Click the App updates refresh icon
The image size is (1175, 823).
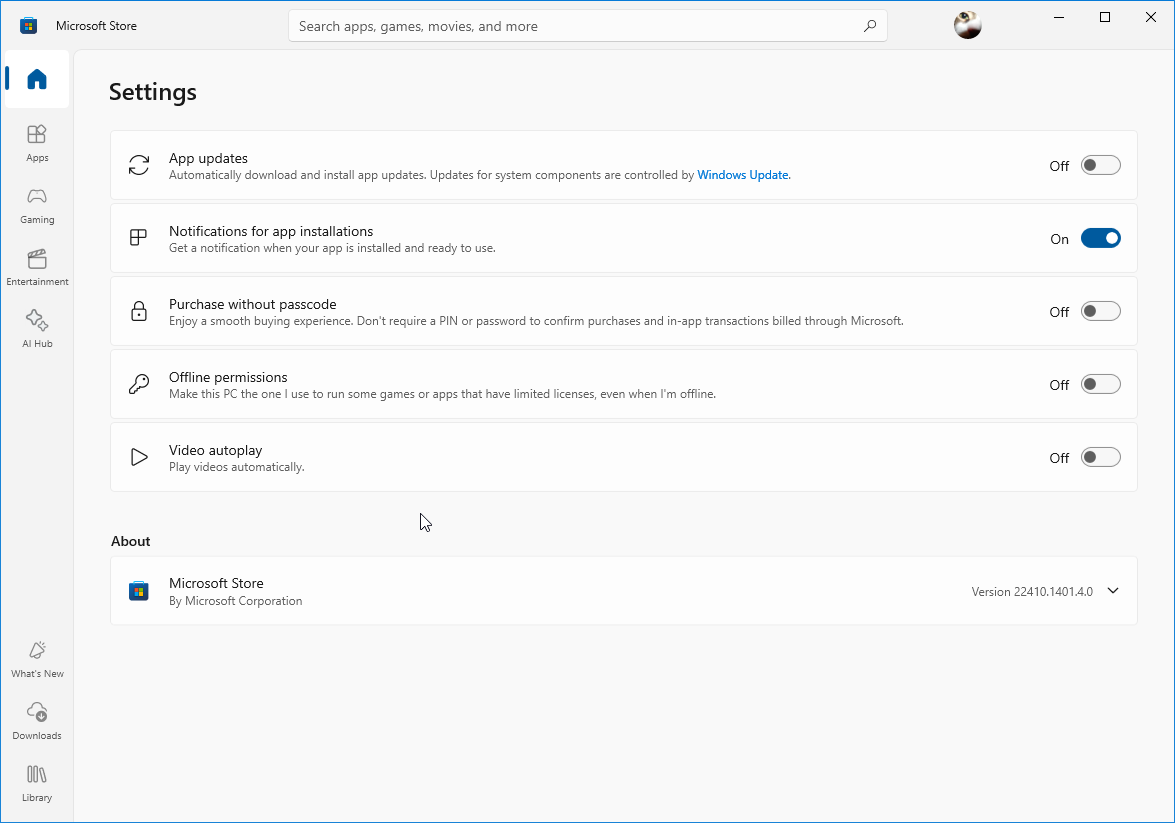[x=139, y=165]
